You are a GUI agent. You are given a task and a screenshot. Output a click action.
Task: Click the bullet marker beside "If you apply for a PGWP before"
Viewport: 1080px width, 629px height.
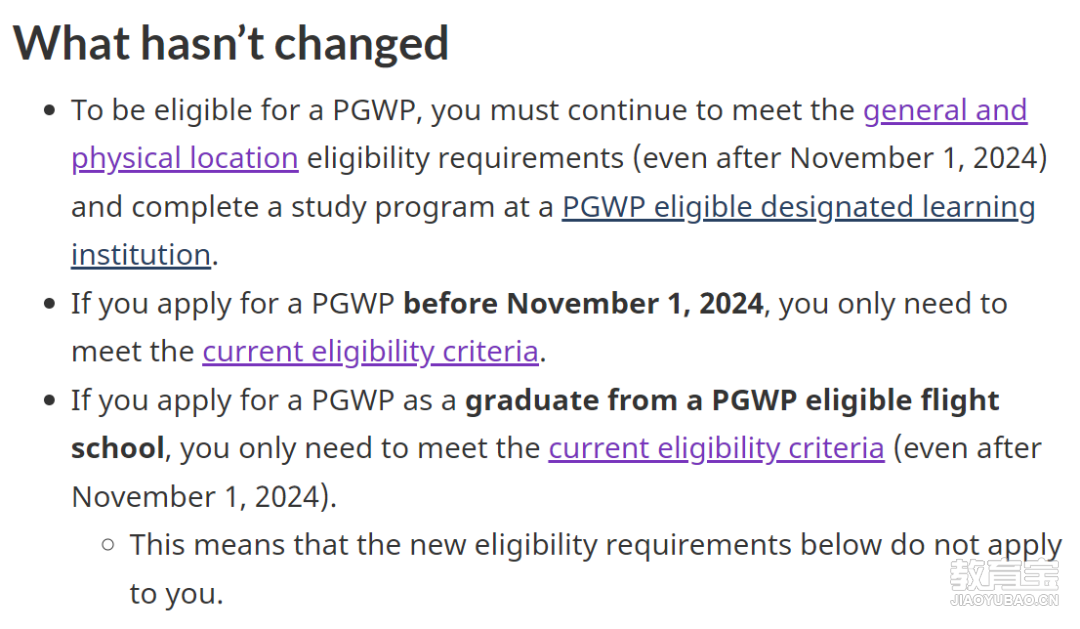click(49, 304)
